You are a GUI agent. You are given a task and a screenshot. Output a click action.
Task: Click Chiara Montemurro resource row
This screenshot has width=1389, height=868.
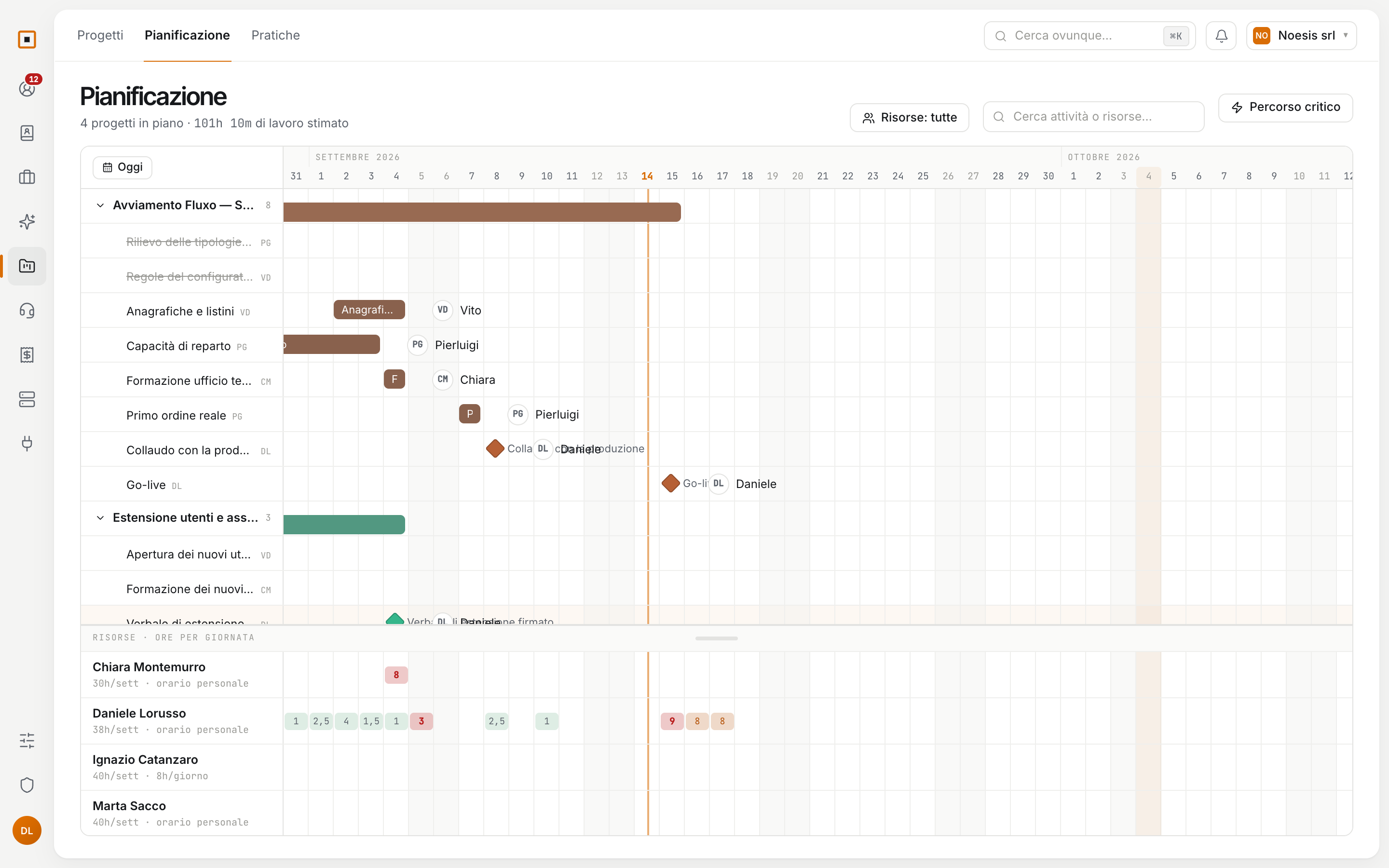pyautogui.click(x=181, y=675)
